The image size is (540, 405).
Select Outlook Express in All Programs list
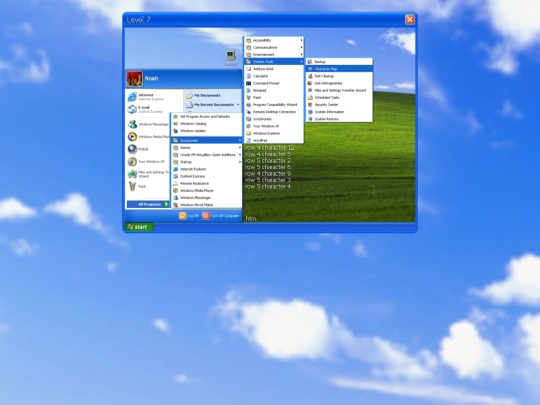pyautogui.click(x=207, y=176)
